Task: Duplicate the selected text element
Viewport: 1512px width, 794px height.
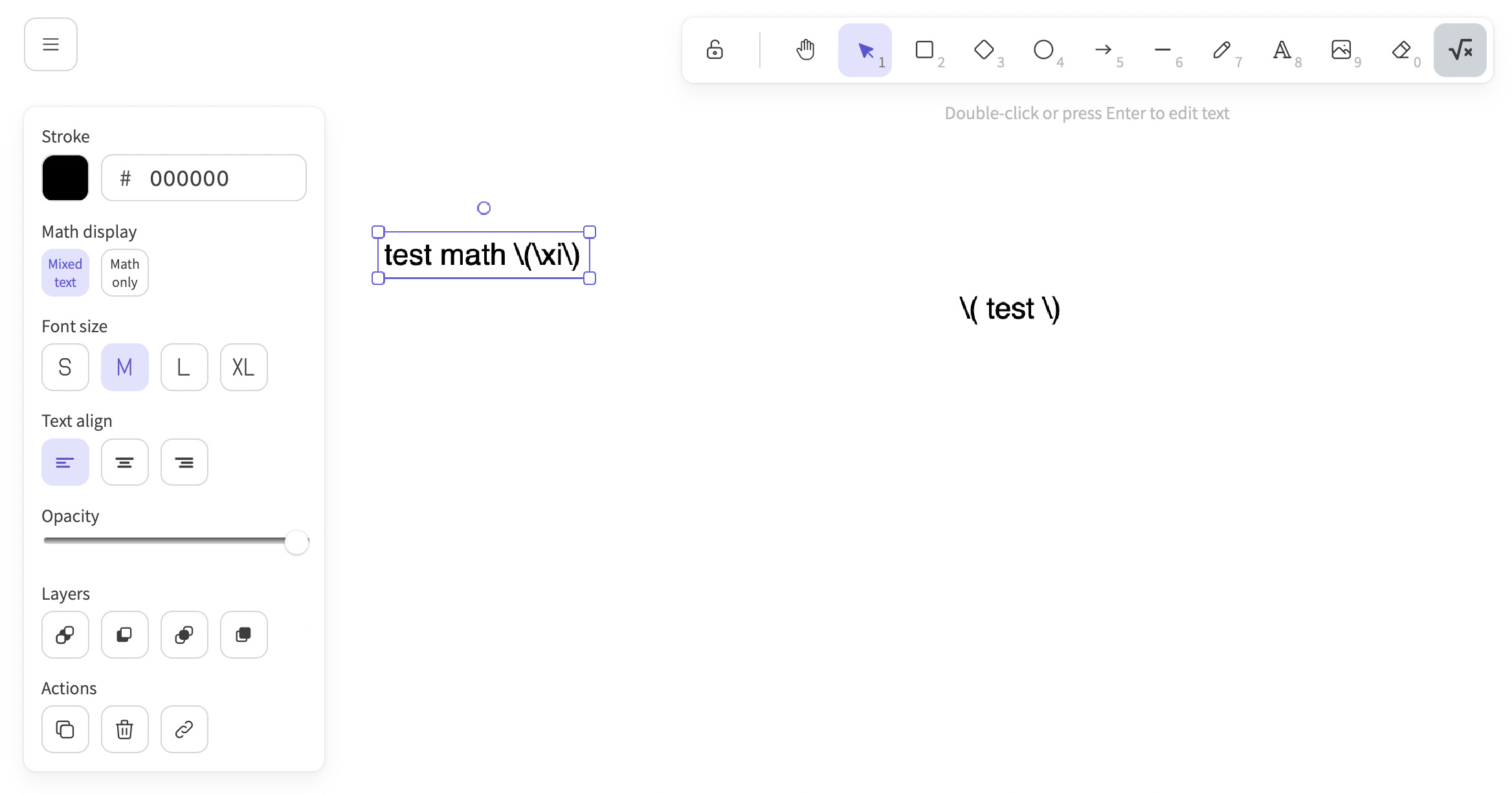Action: (x=65, y=729)
